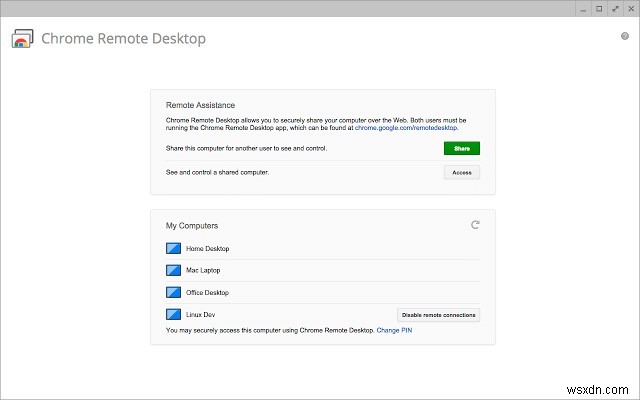The width and height of the screenshot is (640, 400).
Task: Open the help question mark icon
Action: coord(625,37)
